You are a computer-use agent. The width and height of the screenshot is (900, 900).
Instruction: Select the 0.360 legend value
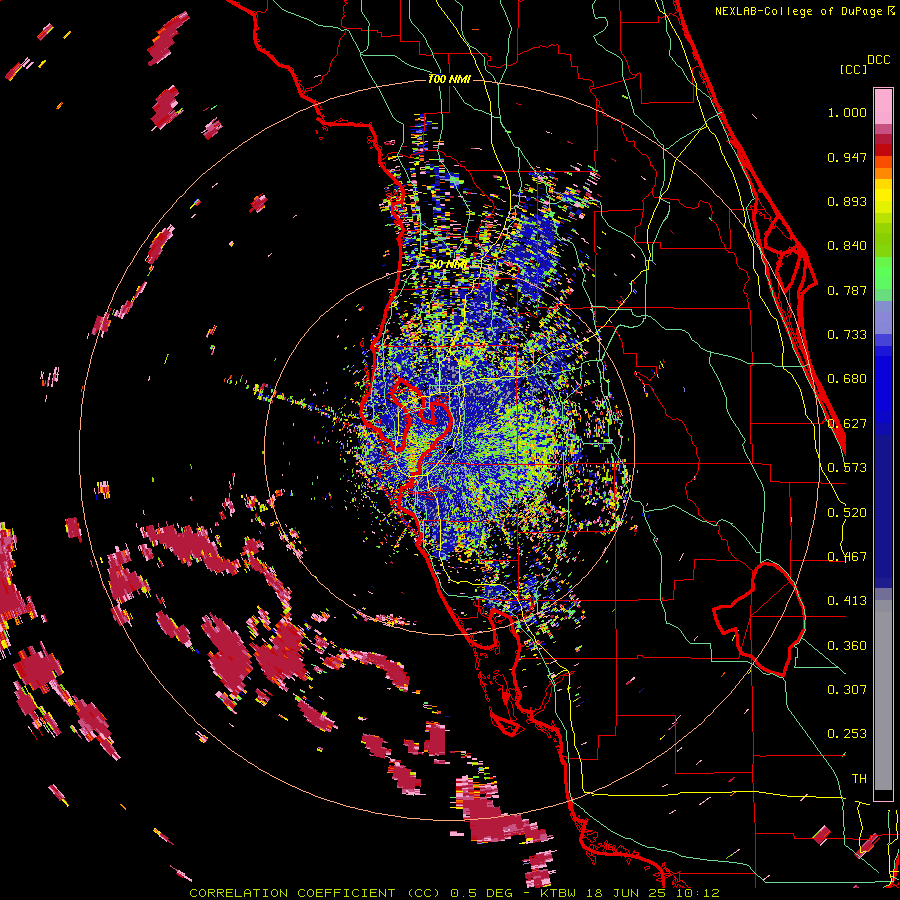(x=847, y=646)
